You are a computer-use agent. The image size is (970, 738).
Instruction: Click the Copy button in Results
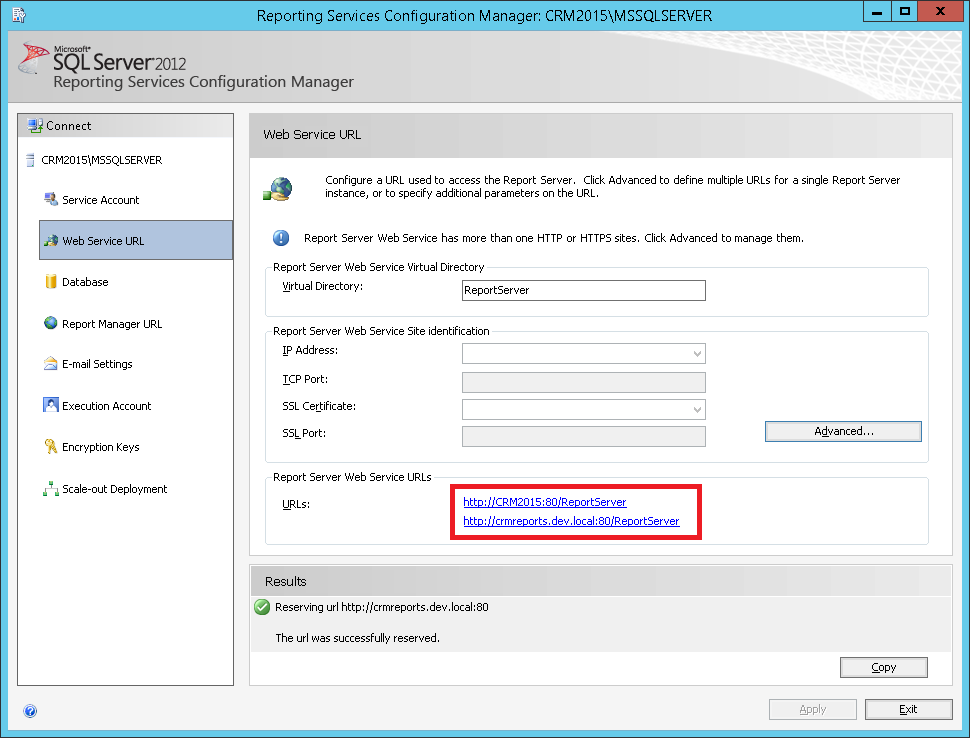[x=882, y=667]
